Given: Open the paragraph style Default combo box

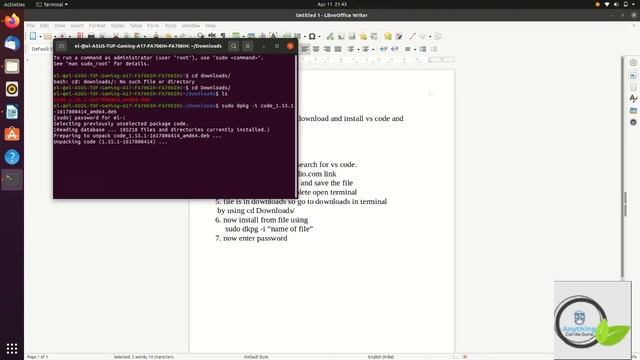Looking at the screenshot, I should (x=41, y=49).
